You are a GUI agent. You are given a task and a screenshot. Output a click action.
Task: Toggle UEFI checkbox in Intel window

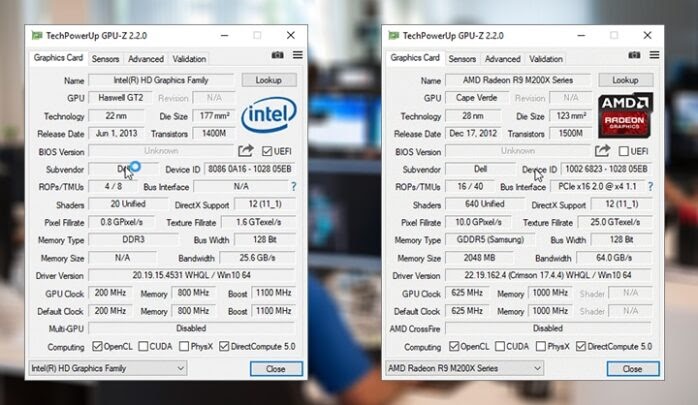pyautogui.click(x=267, y=151)
